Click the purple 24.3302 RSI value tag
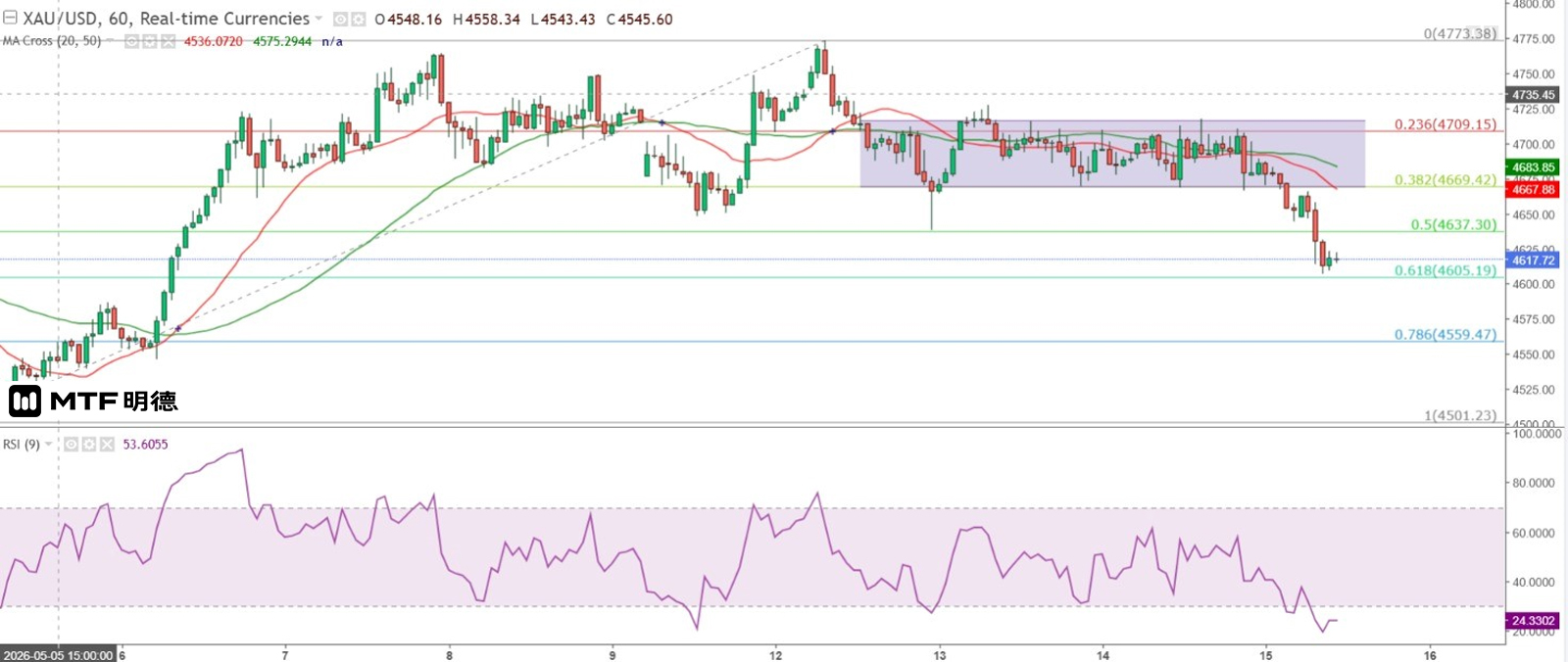 [x=1533, y=621]
